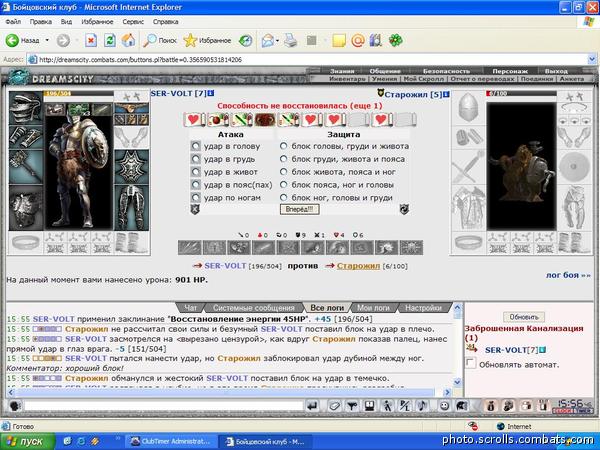Enable 'Обновлять автомат.' checkbox
Image resolution: width=600 pixels, height=450 pixels.
471,363
